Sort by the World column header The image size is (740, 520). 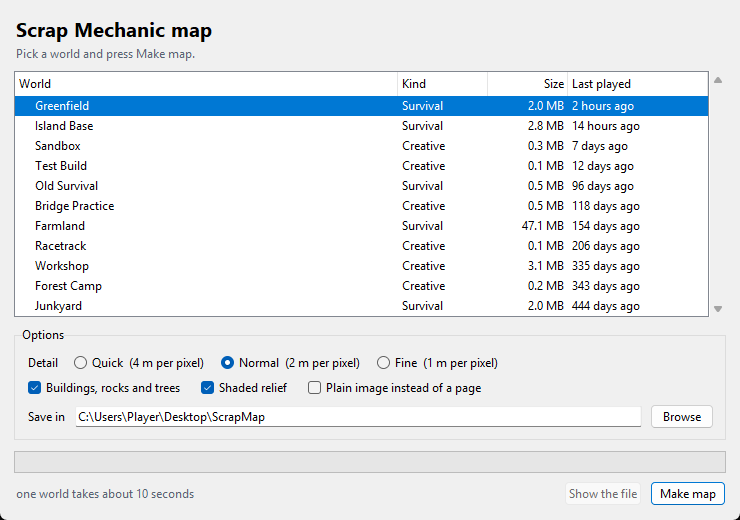click(206, 84)
